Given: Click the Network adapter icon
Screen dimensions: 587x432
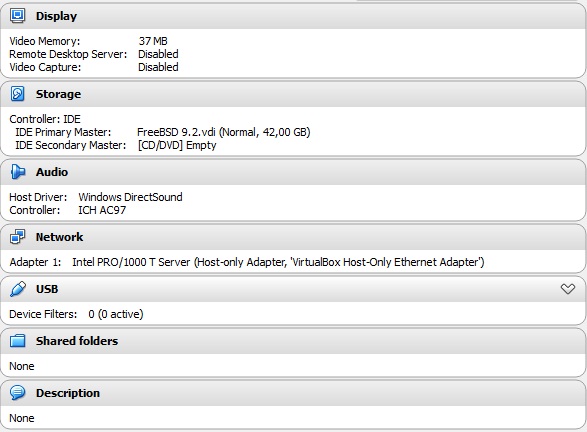Looking at the screenshot, I should point(17,237).
